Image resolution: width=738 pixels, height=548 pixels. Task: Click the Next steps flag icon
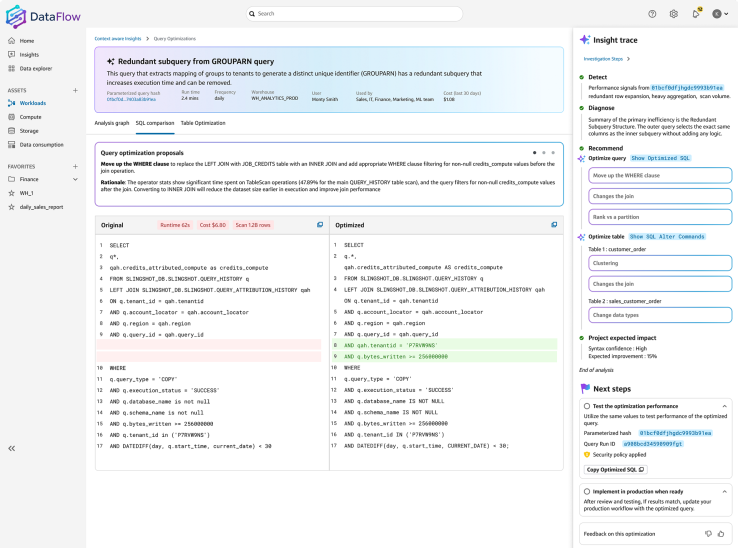pyautogui.click(x=585, y=388)
